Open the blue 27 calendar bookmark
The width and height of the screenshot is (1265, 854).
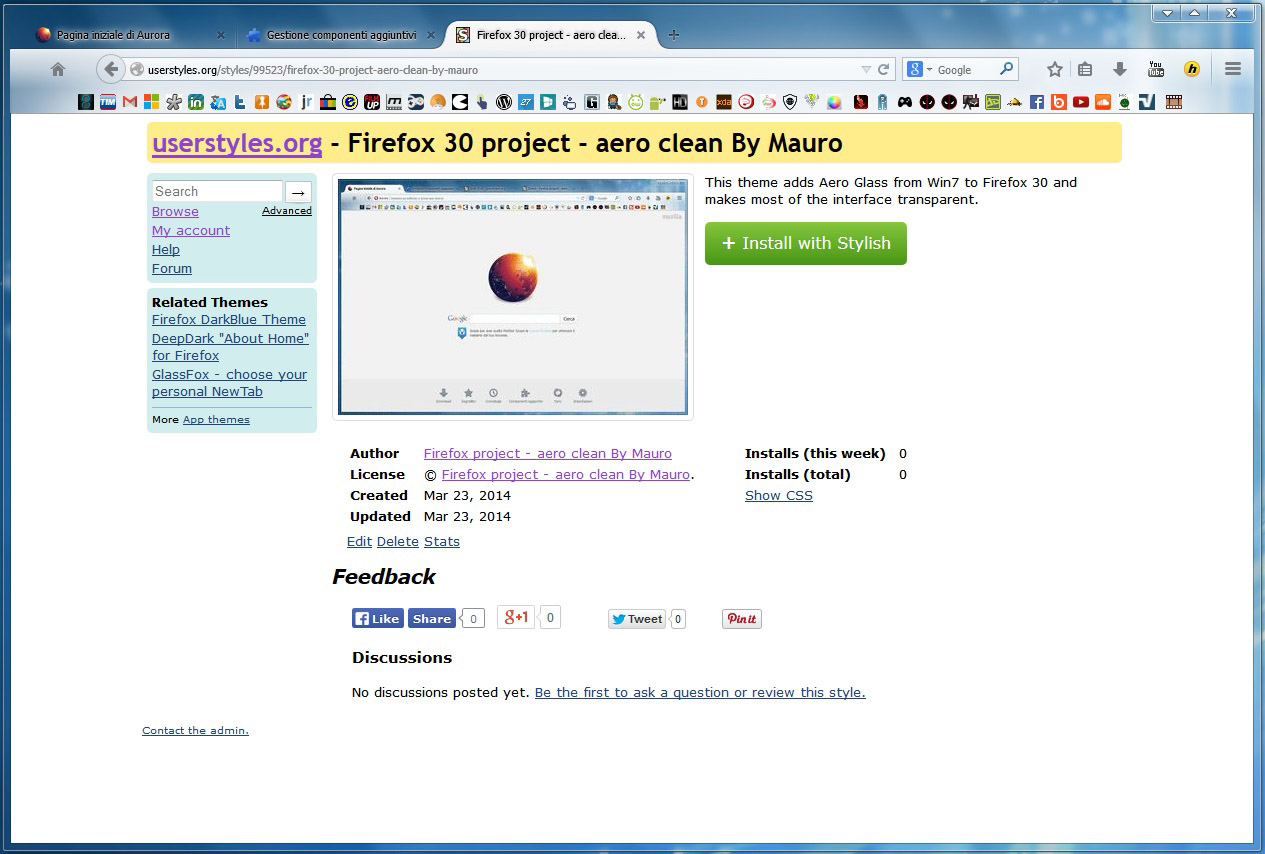(526, 101)
